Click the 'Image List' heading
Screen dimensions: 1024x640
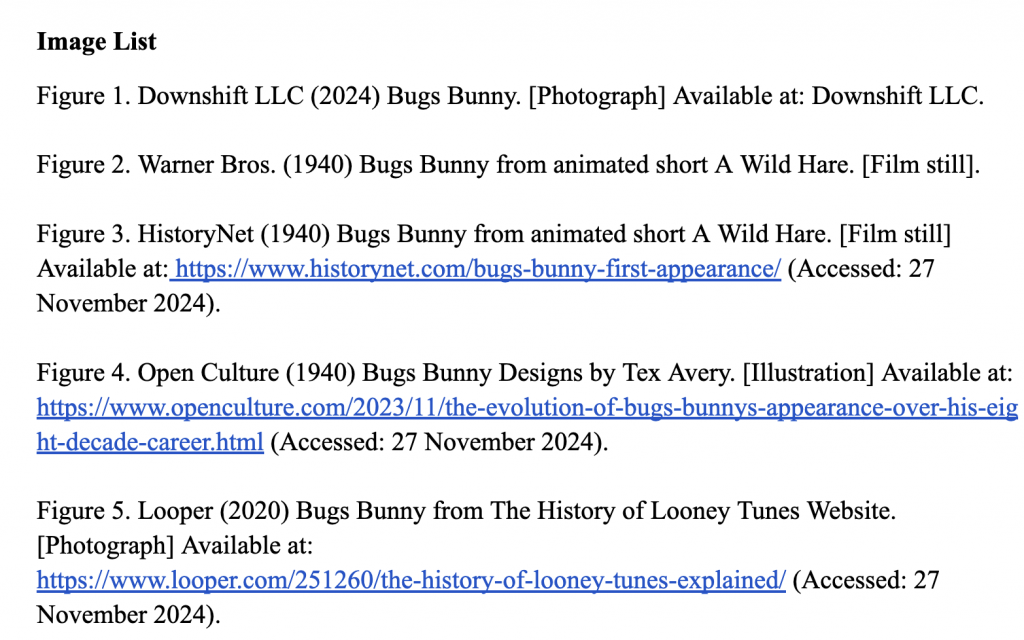pyautogui.click(x=96, y=42)
